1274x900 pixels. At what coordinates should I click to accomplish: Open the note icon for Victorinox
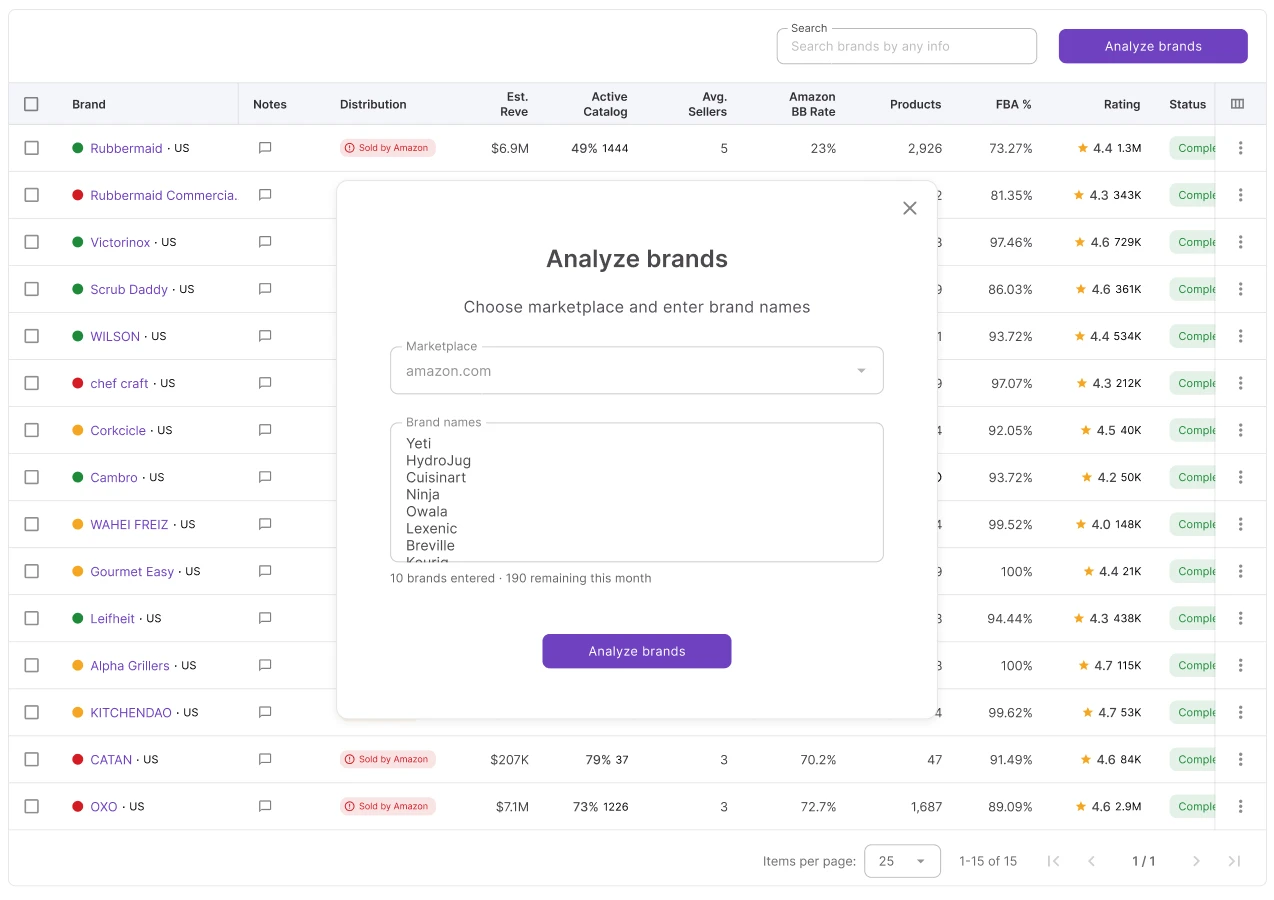pyautogui.click(x=265, y=242)
